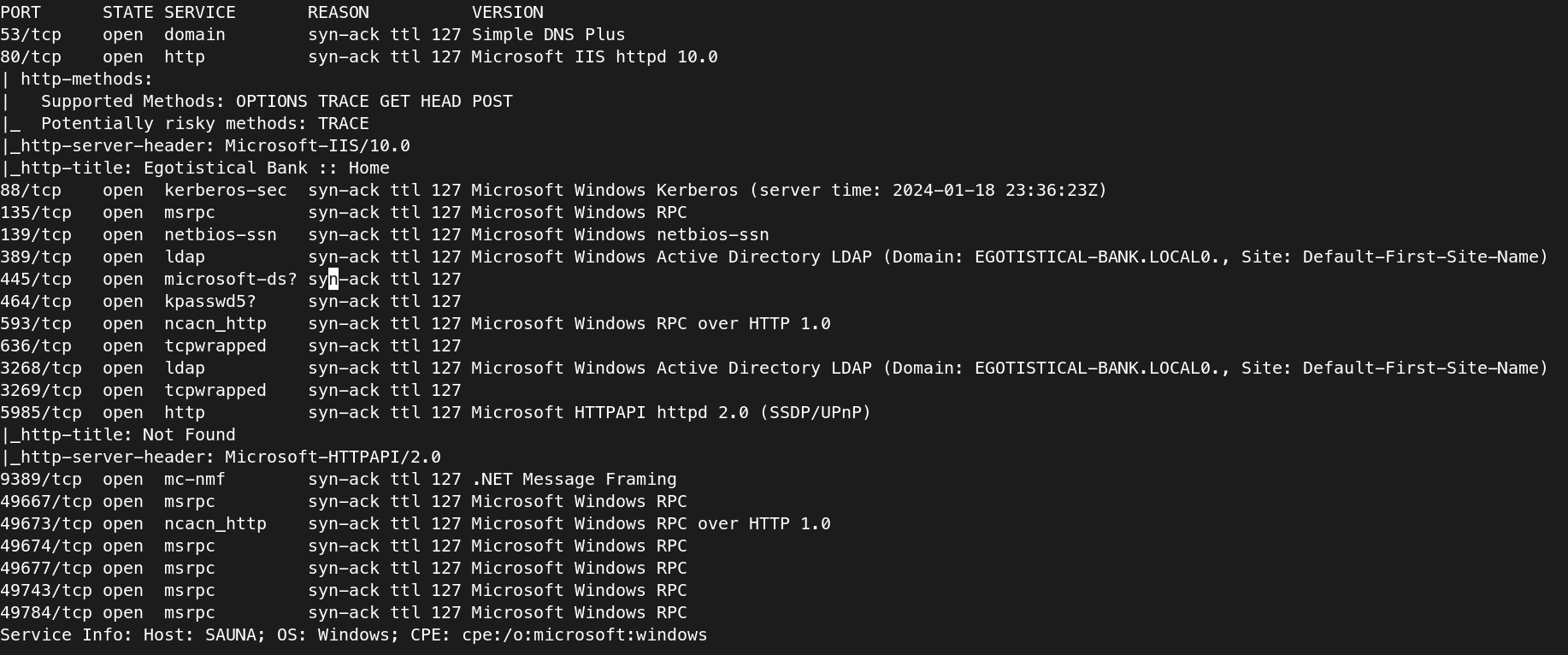
Task: Click the '49784/tcp' port entry
Action: [46, 613]
